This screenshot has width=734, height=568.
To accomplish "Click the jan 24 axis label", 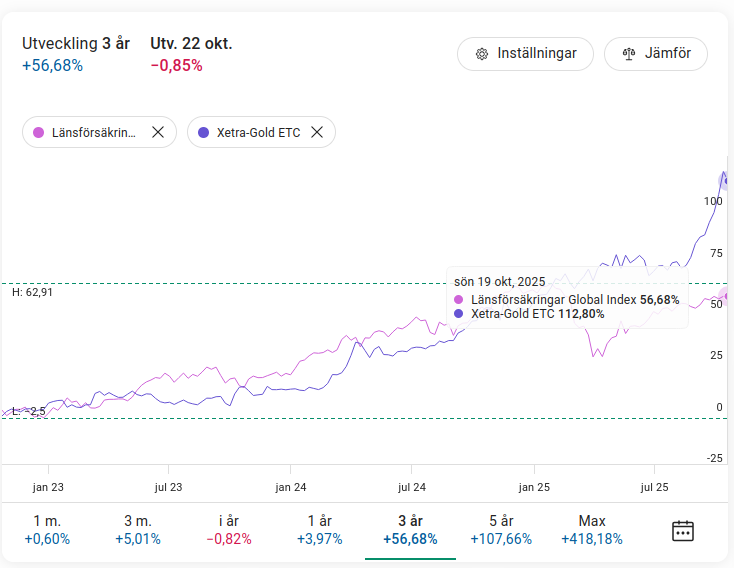I will tap(290, 487).
